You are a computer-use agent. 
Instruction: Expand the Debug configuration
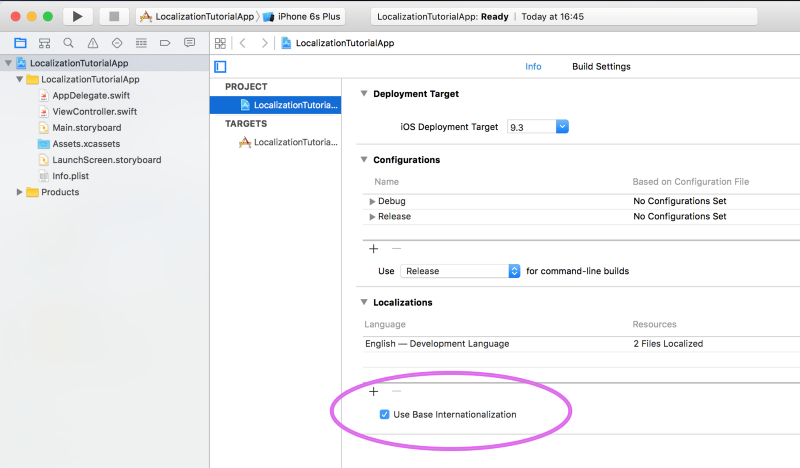[372, 202]
